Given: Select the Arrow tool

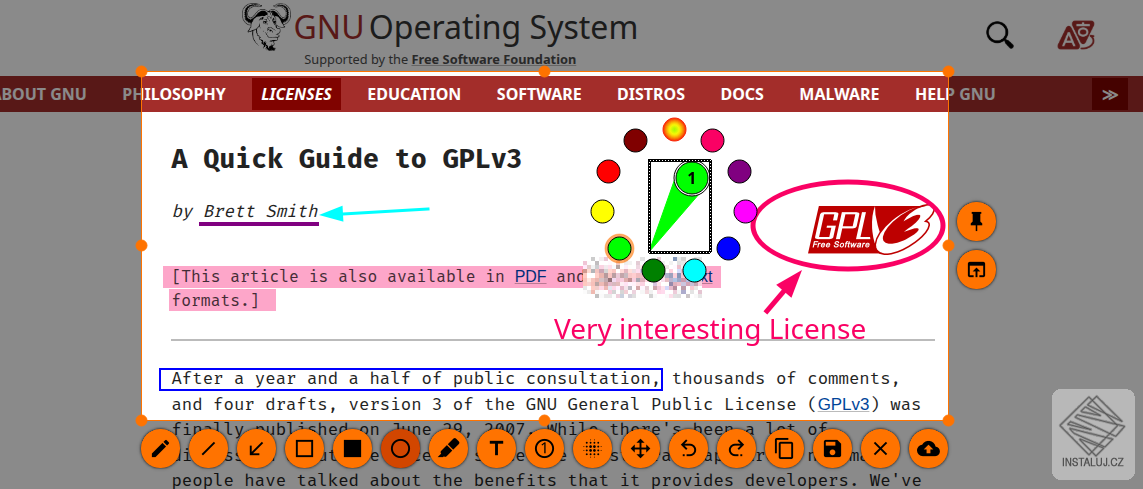Looking at the screenshot, I should click(256, 449).
